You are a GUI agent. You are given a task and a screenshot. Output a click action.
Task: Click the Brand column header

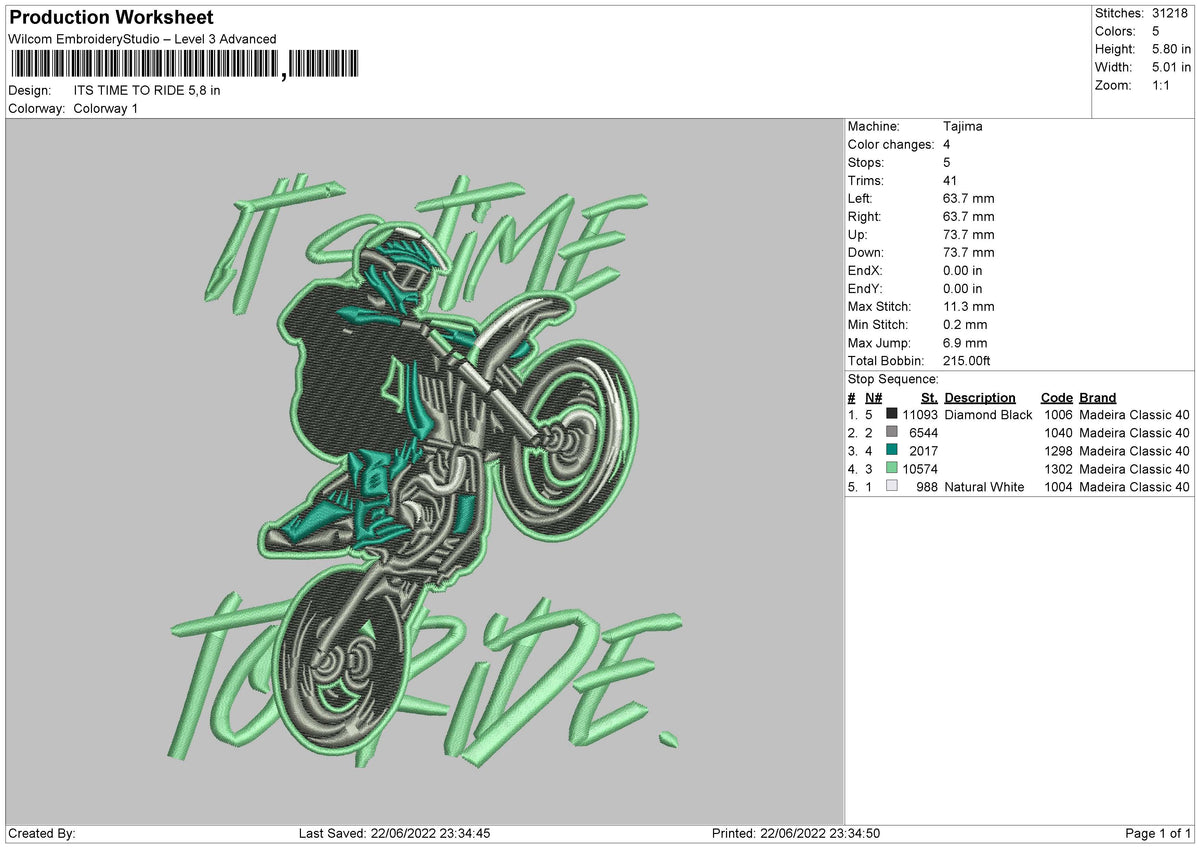point(1096,397)
